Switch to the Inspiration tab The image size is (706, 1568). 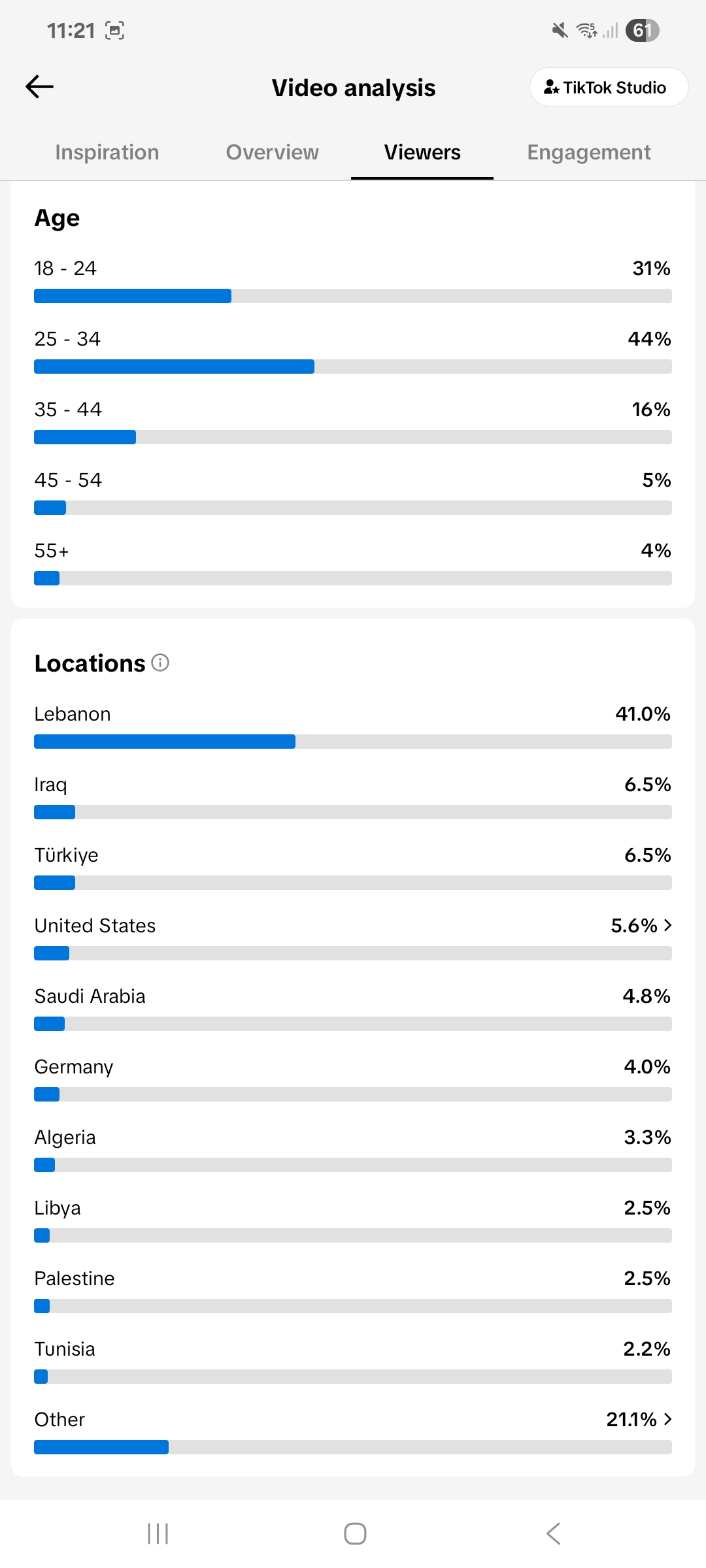(x=107, y=152)
